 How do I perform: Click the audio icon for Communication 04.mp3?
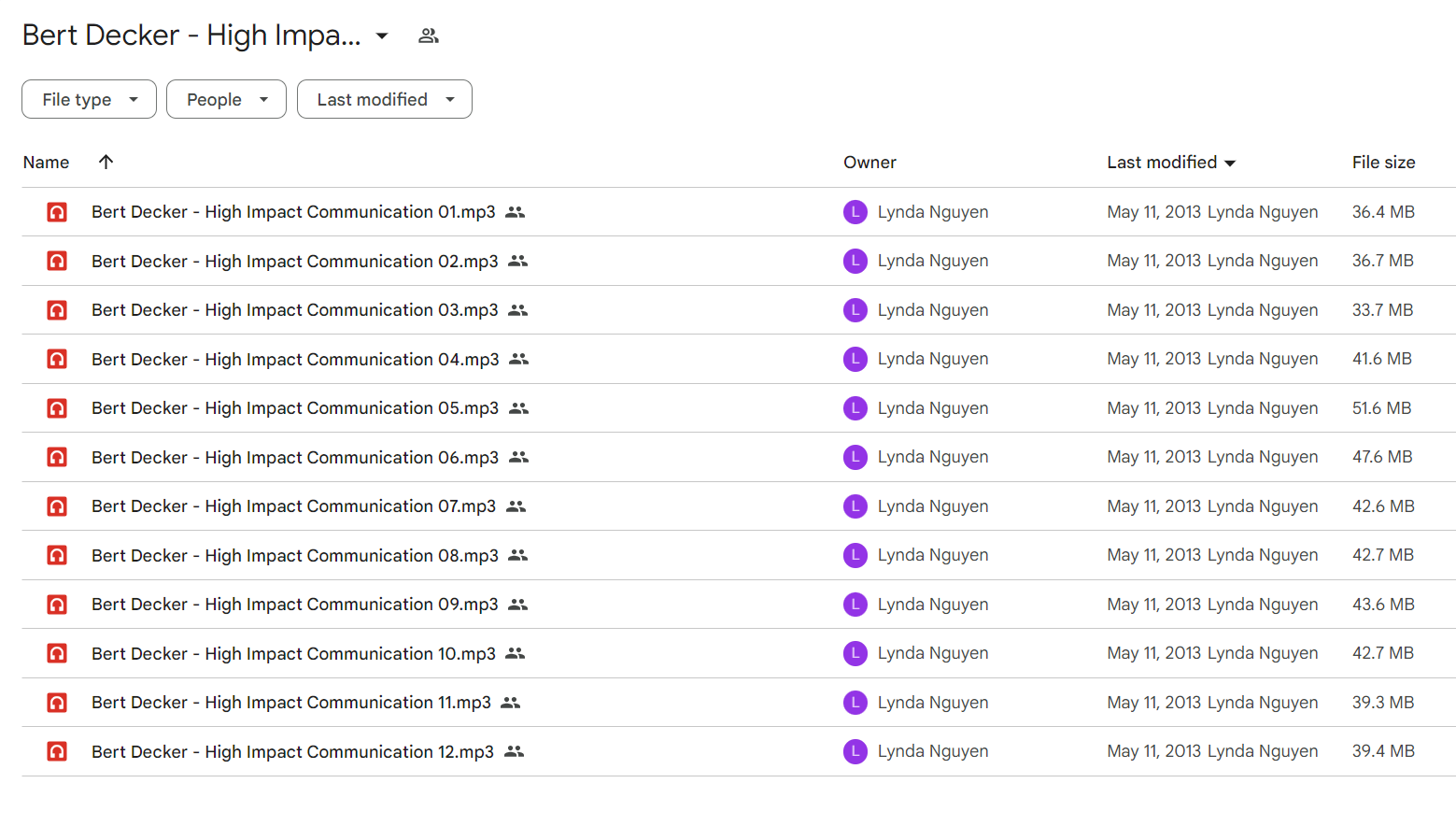57,359
